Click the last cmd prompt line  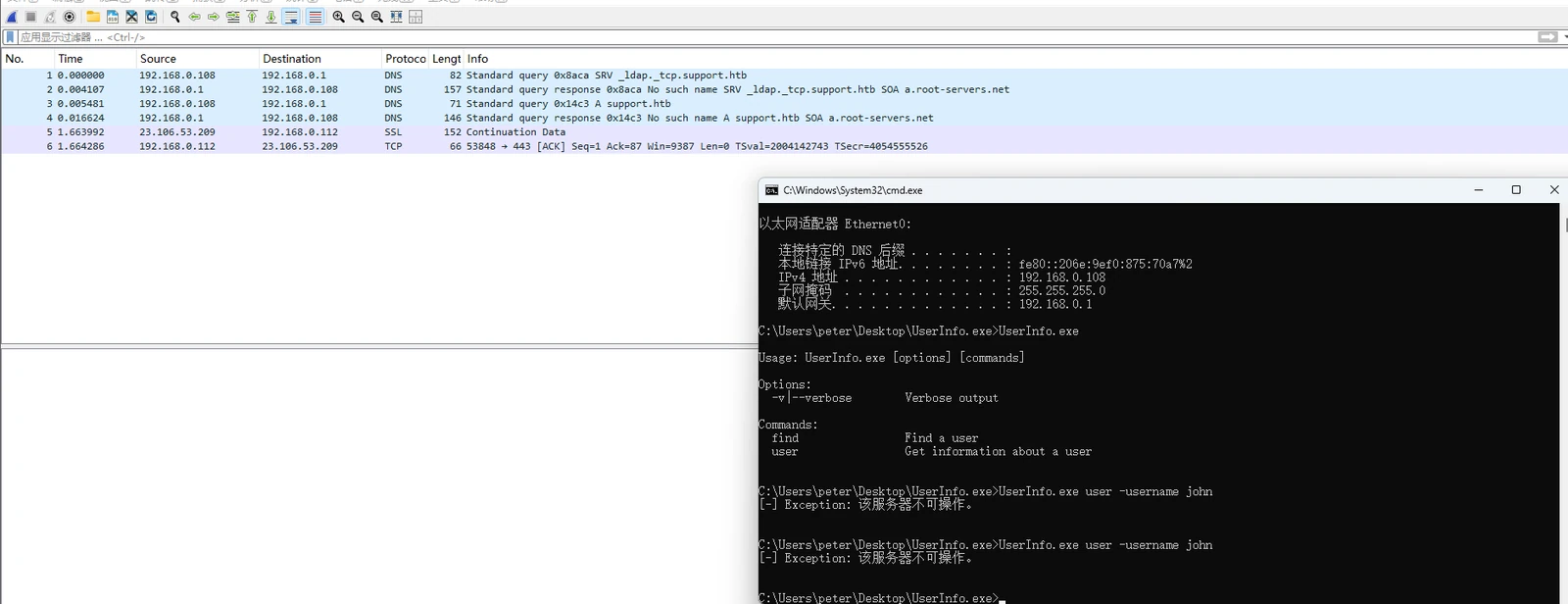[882, 598]
